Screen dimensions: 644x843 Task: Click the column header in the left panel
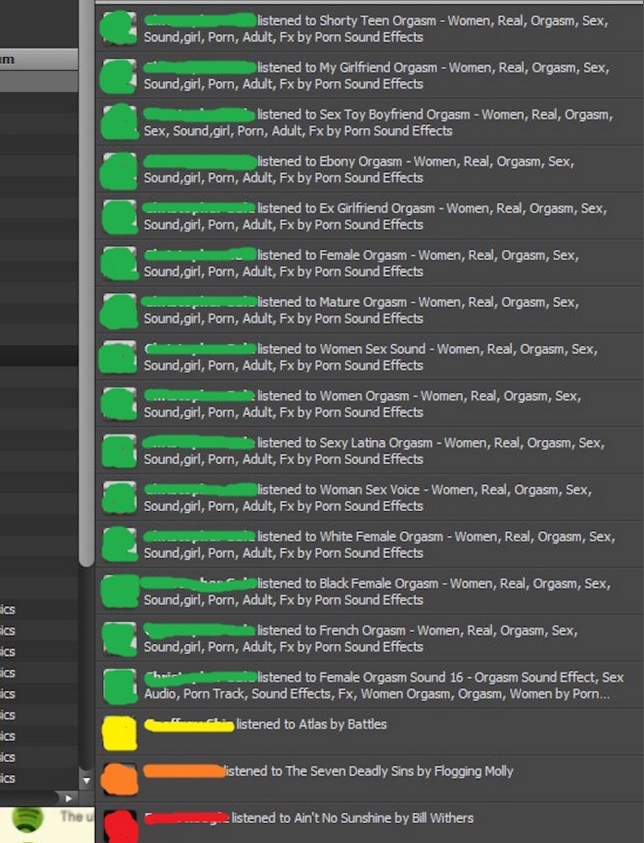click(x=38, y=59)
